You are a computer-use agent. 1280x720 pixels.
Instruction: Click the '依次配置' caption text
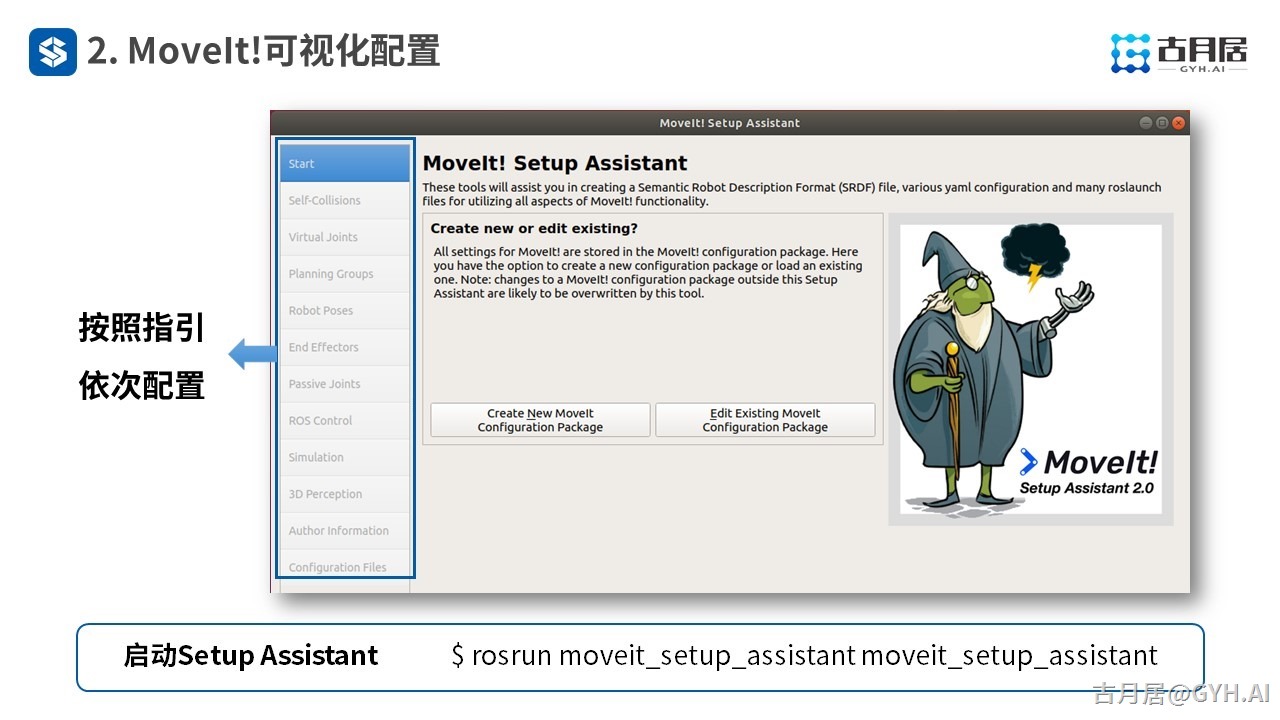pyautogui.click(x=142, y=385)
